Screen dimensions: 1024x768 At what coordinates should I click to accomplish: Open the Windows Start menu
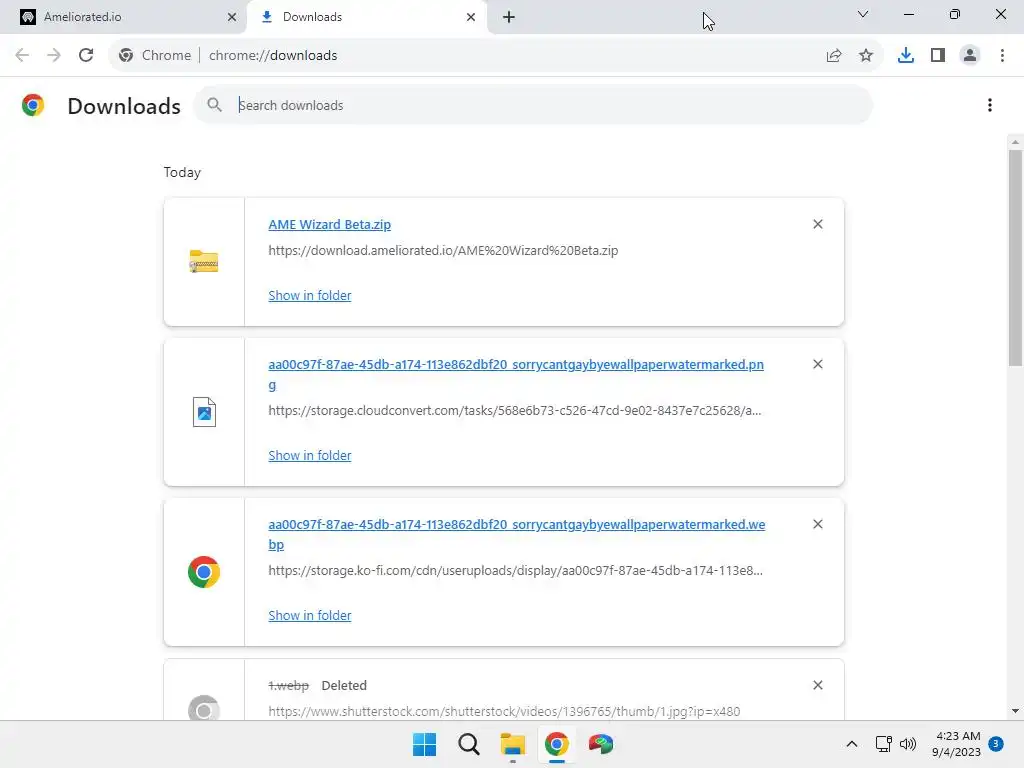[424, 744]
